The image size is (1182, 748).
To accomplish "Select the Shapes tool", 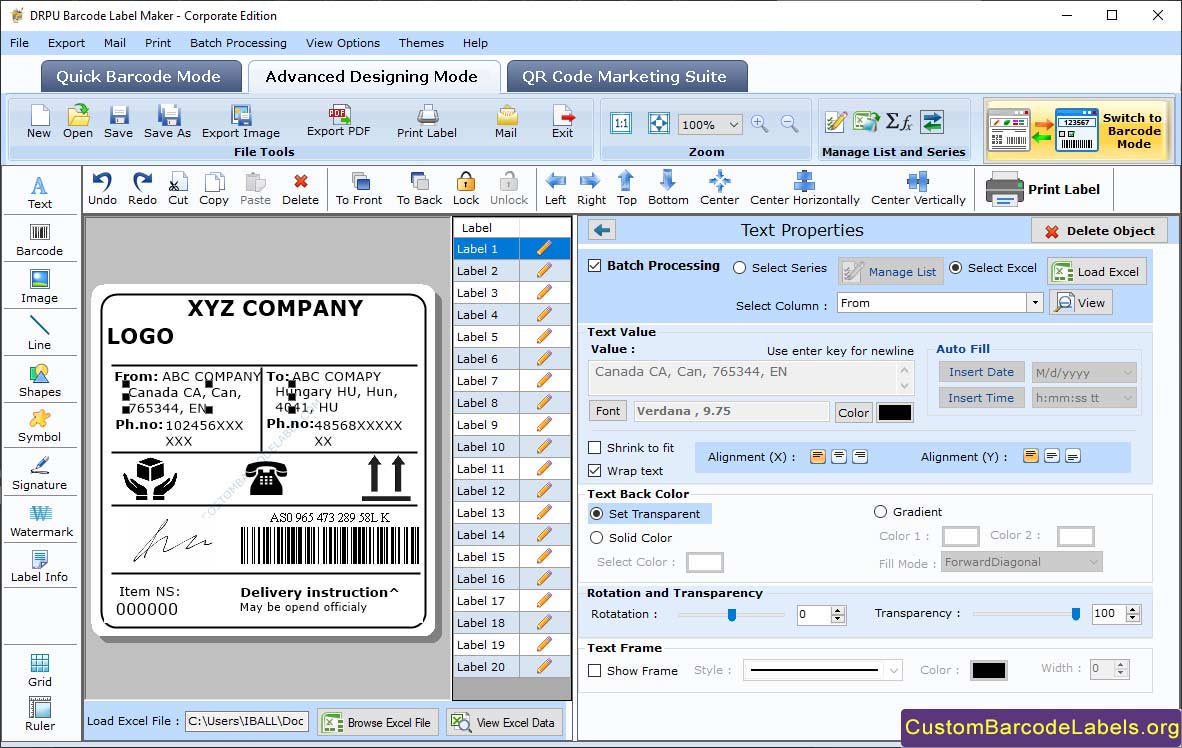I will 39,380.
